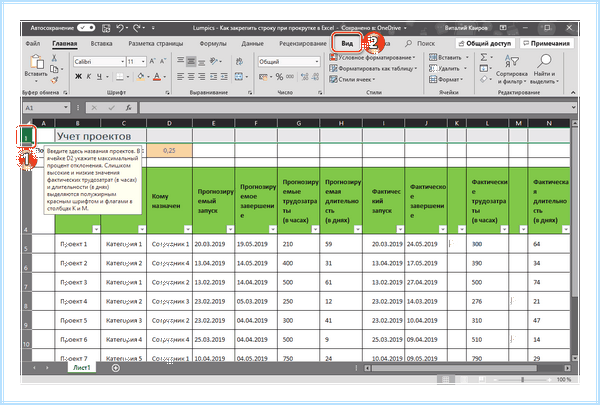Open filter dropdown for Прогнозируемый запуск column
The image size is (600, 405).
pos(230,229)
